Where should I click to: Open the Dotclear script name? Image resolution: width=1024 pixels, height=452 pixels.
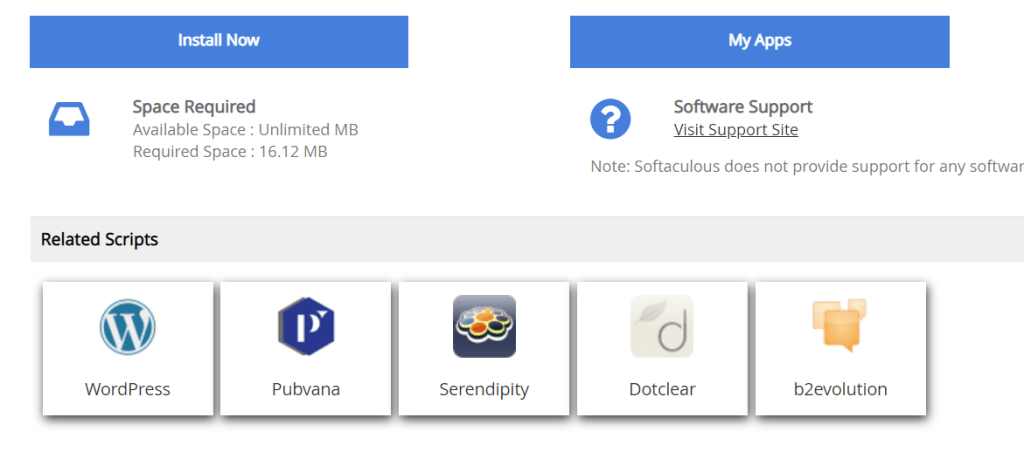pos(662,389)
